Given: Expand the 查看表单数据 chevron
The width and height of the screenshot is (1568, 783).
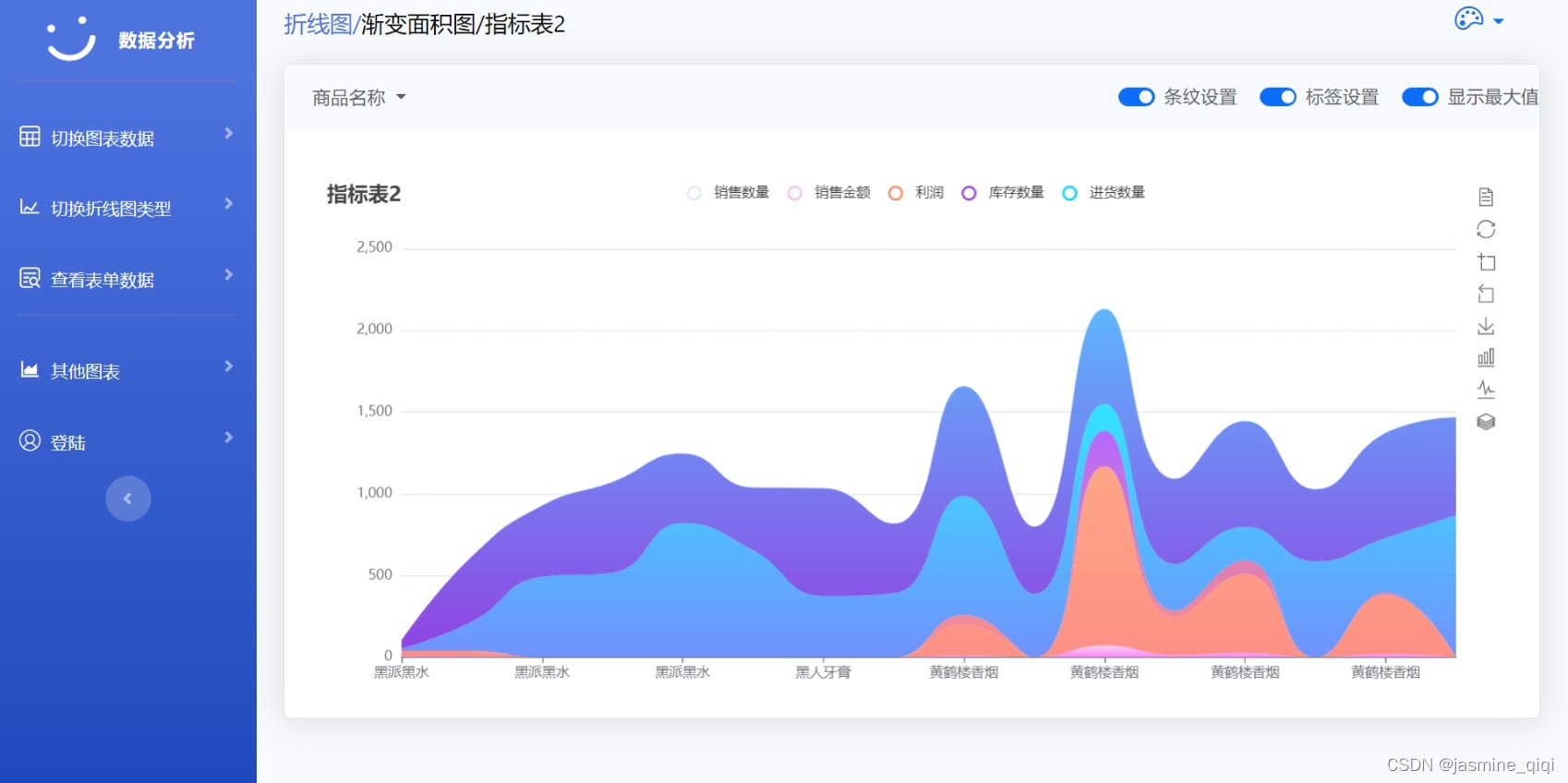Looking at the screenshot, I should [x=228, y=274].
